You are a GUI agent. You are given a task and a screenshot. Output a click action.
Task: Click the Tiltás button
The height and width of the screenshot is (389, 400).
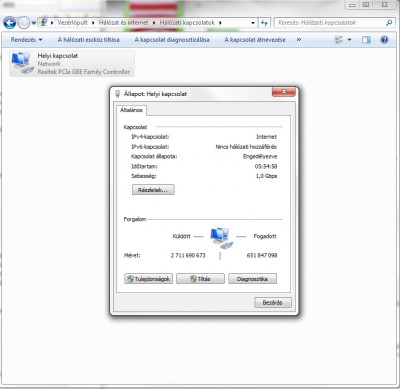tap(200, 279)
